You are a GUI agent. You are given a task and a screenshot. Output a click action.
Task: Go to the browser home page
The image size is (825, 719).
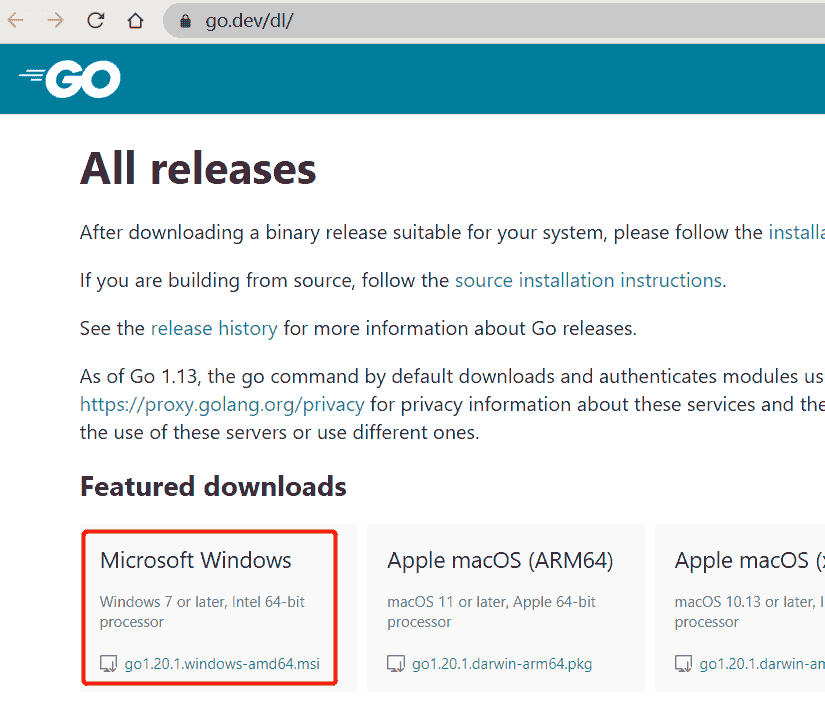(135, 20)
